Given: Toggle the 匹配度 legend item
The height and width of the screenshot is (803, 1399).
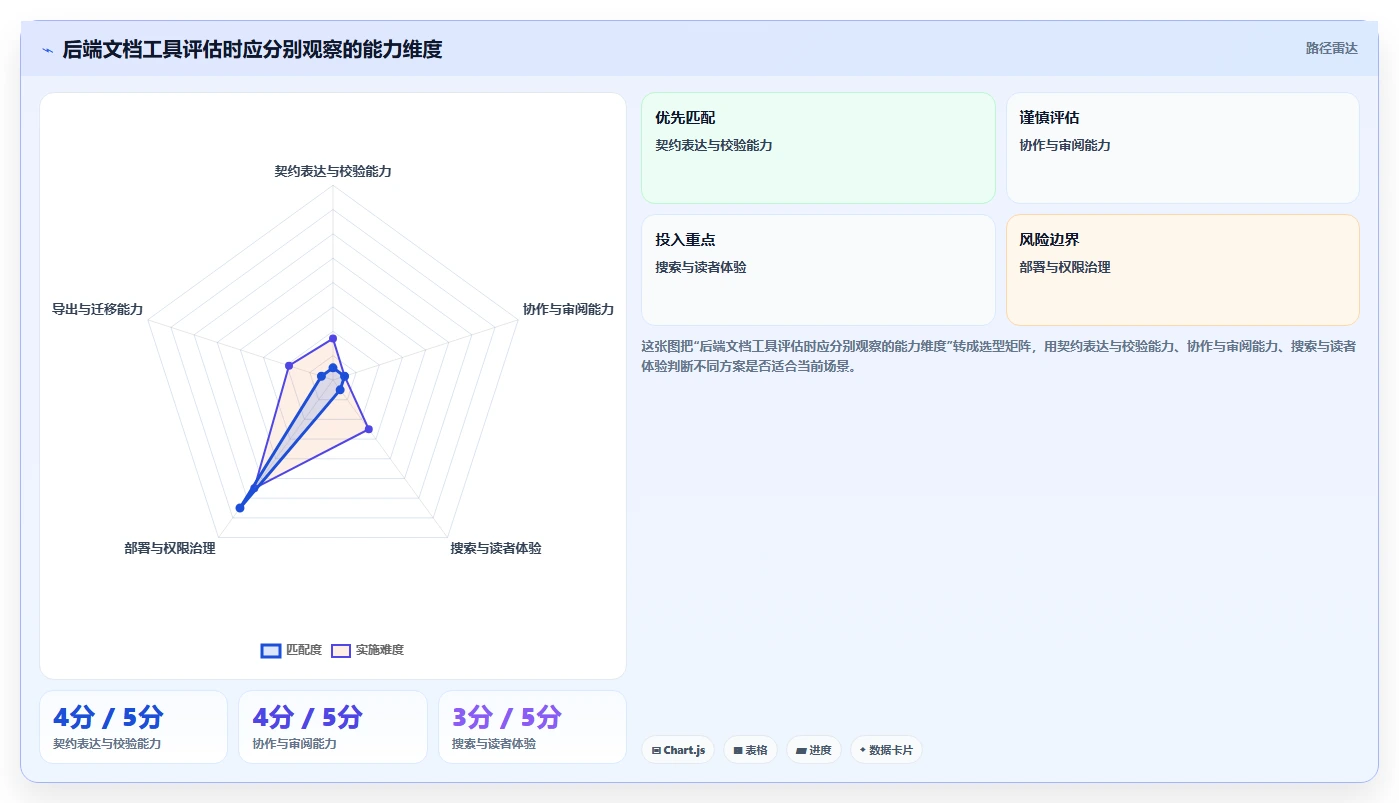Looking at the screenshot, I should pyautogui.click(x=291, y=650).
